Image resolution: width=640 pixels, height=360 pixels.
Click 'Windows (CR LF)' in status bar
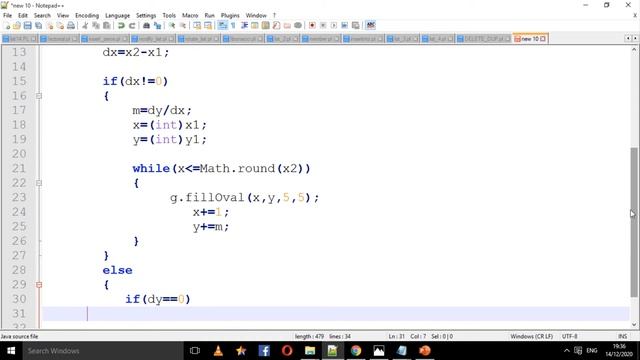point(531,336)
